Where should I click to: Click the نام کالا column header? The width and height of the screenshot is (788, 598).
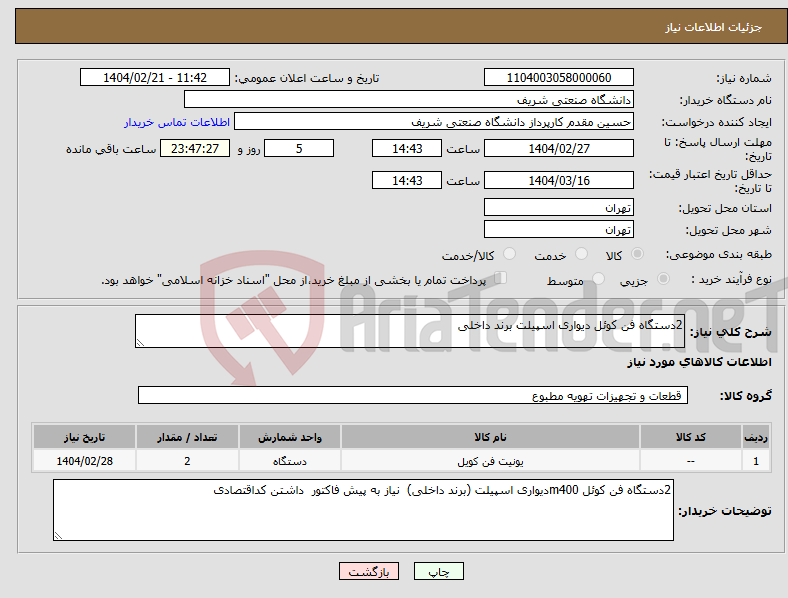(x=490, y=437)
